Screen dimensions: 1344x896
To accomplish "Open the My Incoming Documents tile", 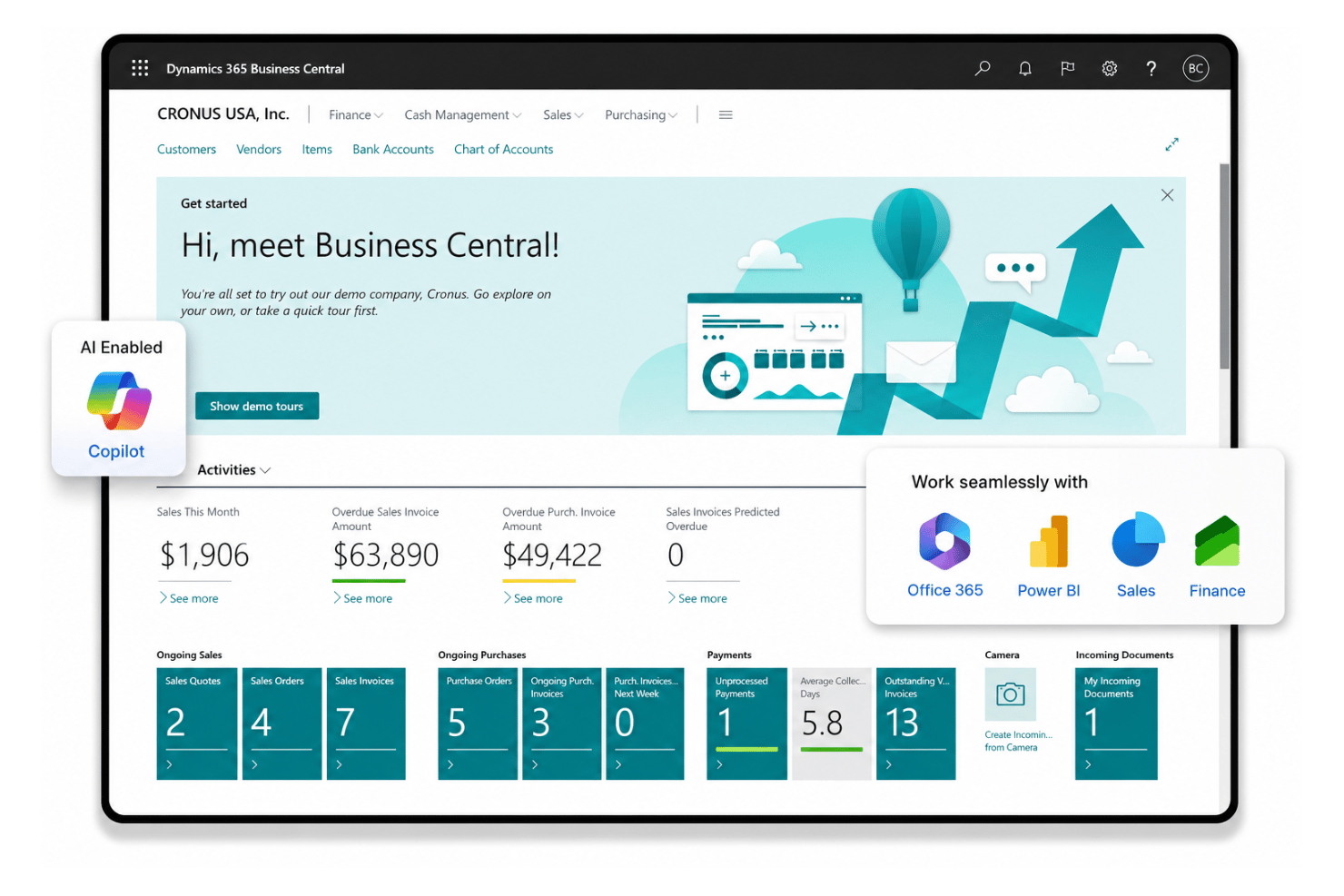I will pyautogui.click(x=1116, y=724).
